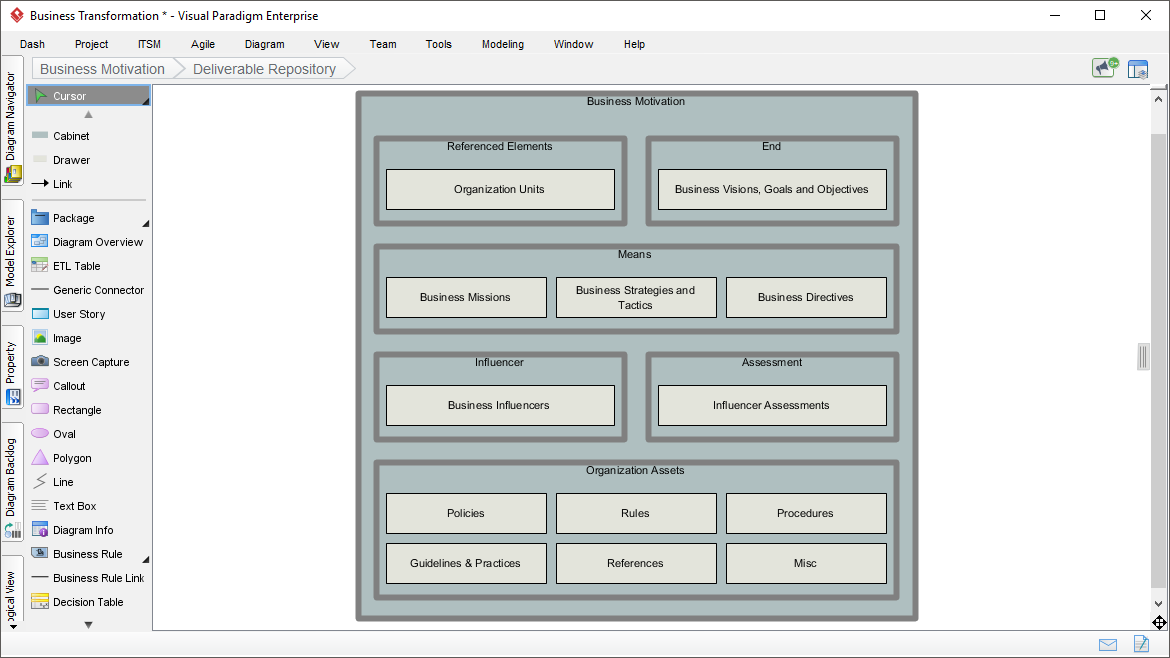Viewport: 1170px width, 658px height.
Task: Open the panel layout icon at top right
Action: tap(1138, 69)
